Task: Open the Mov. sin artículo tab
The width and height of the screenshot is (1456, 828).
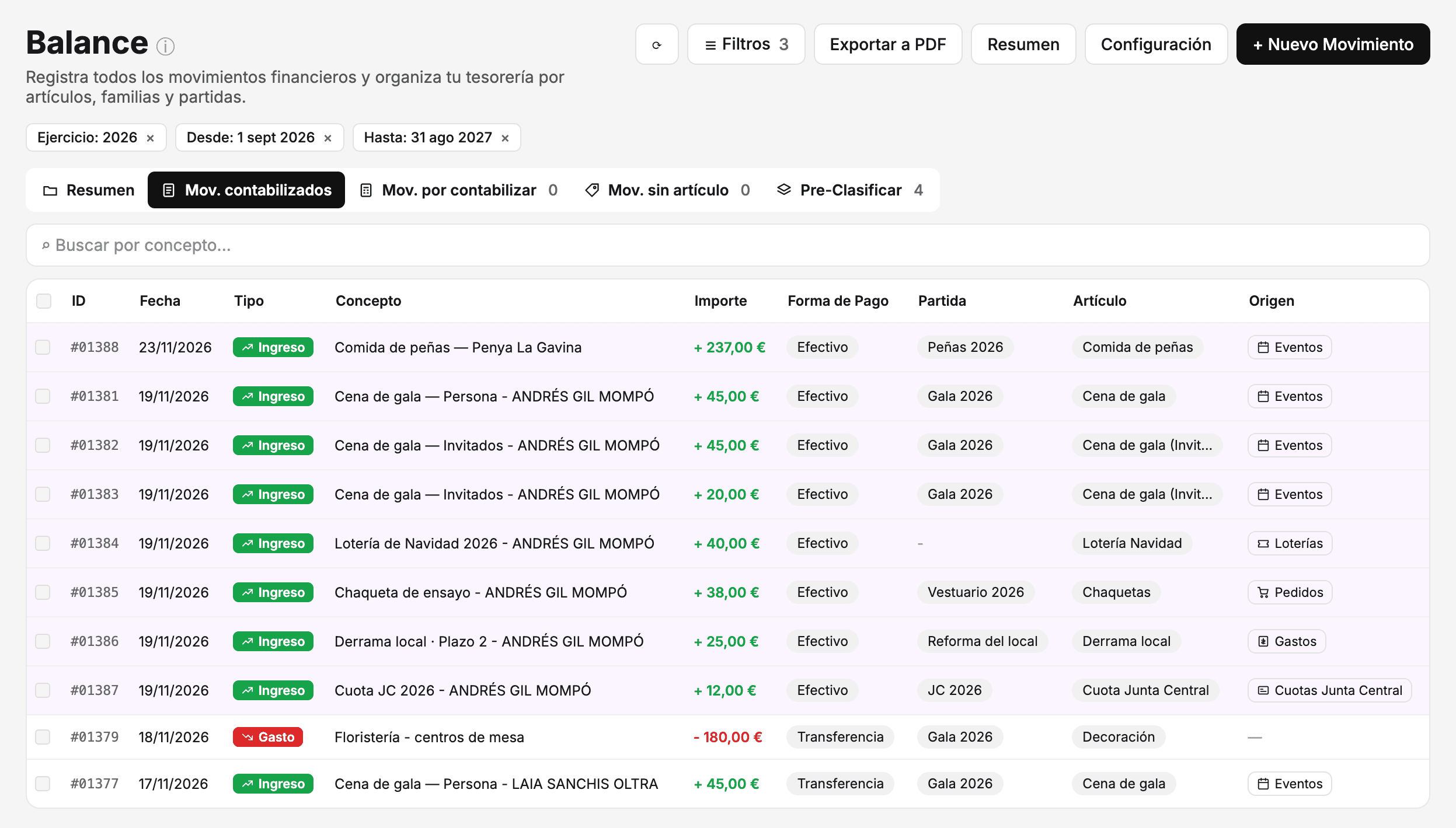Action: [x=668, y=190]
